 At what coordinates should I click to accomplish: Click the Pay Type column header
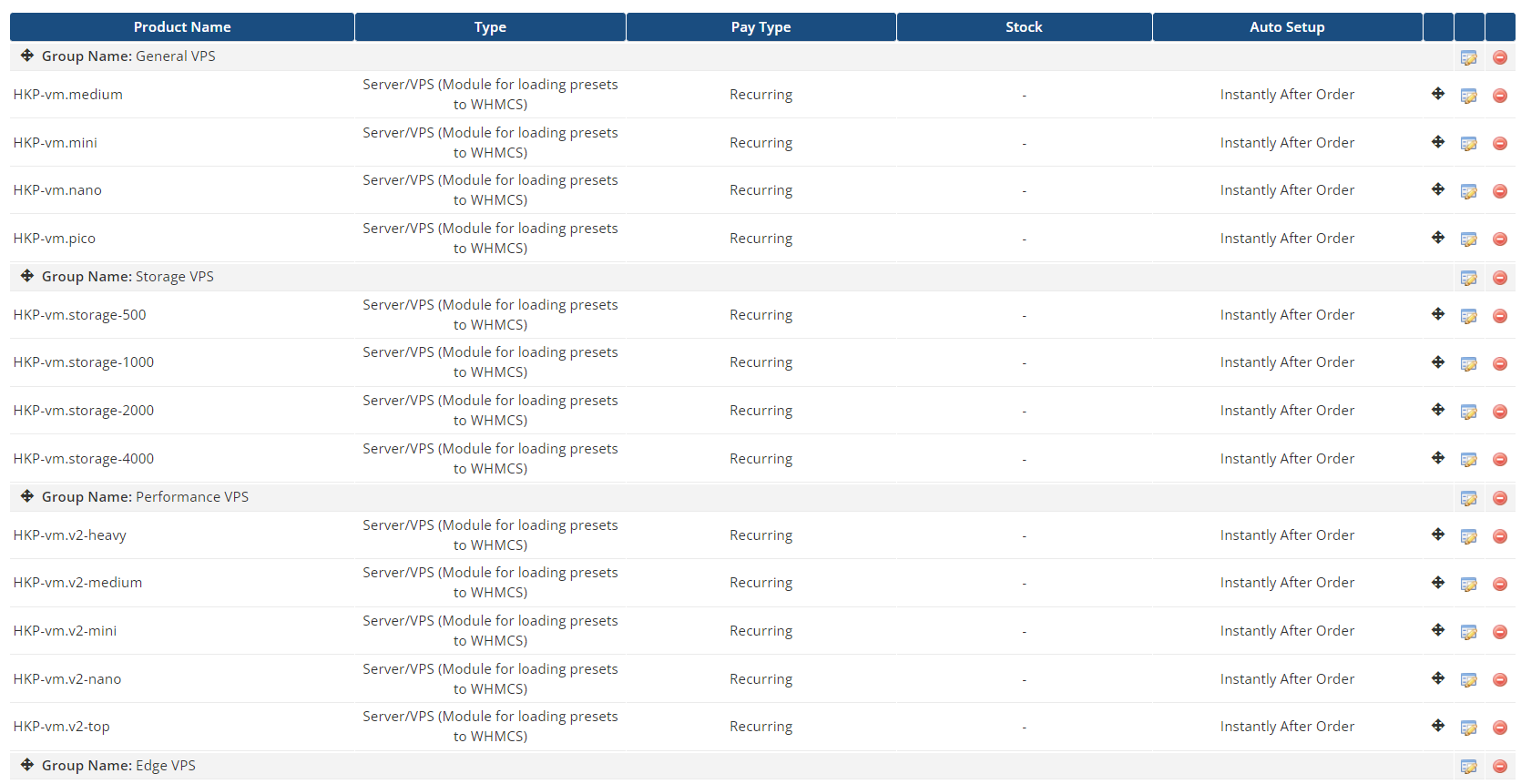(x=760, y=27)
